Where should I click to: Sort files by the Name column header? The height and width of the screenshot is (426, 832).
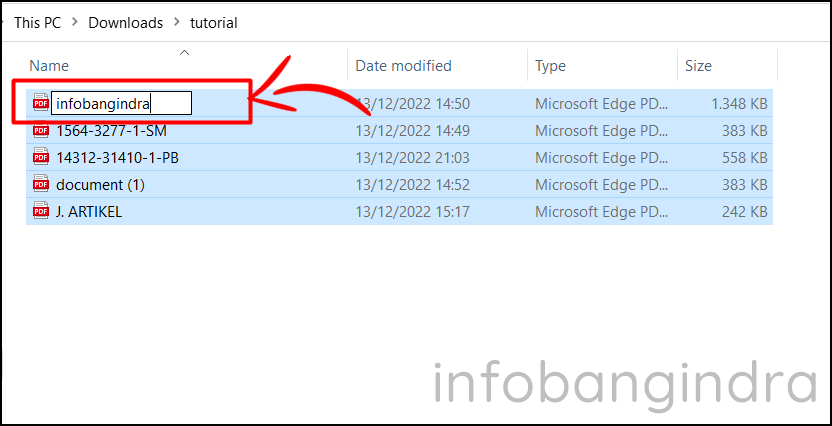pyautogui.click(x=49, y=66)
